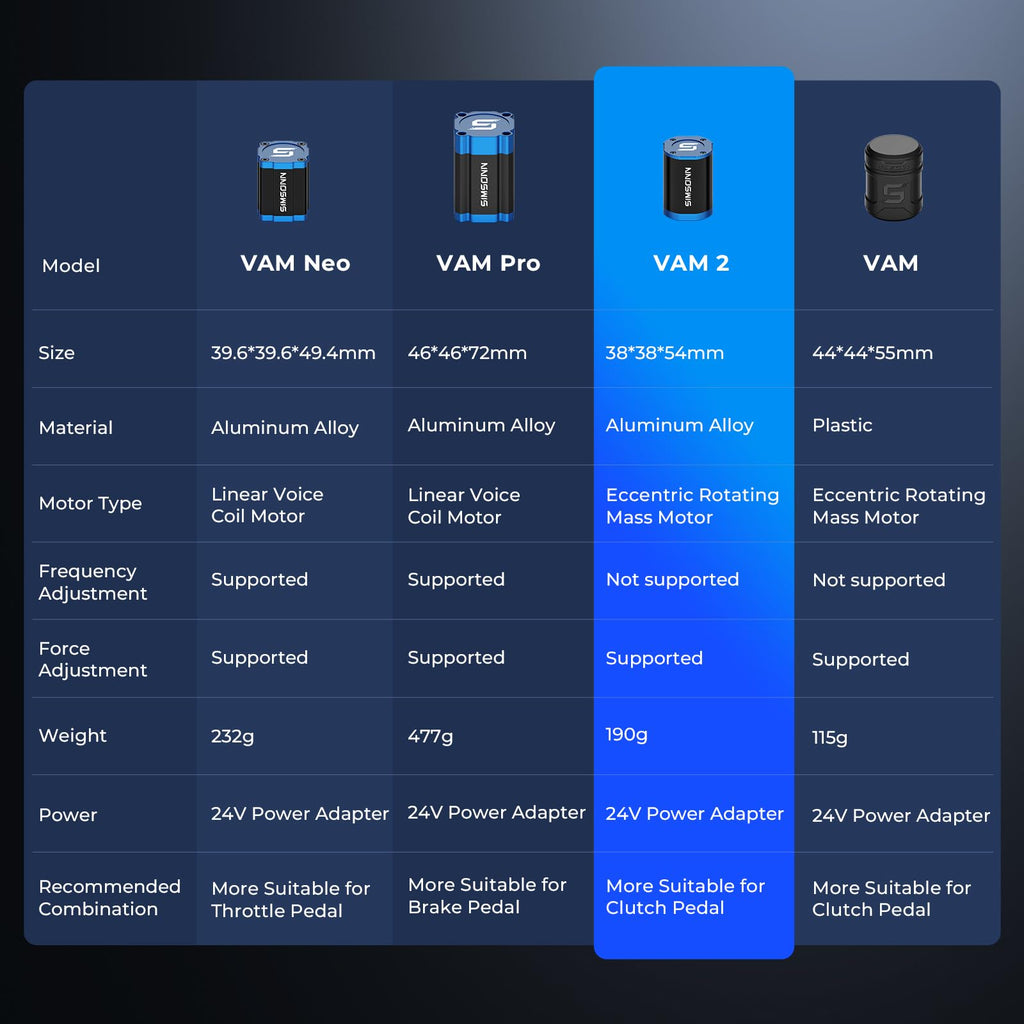Click 'Eccentric Rotating Mass Motor' under VAM 2
This screenshot has width=1024, height=1024.
pos(692,506)
